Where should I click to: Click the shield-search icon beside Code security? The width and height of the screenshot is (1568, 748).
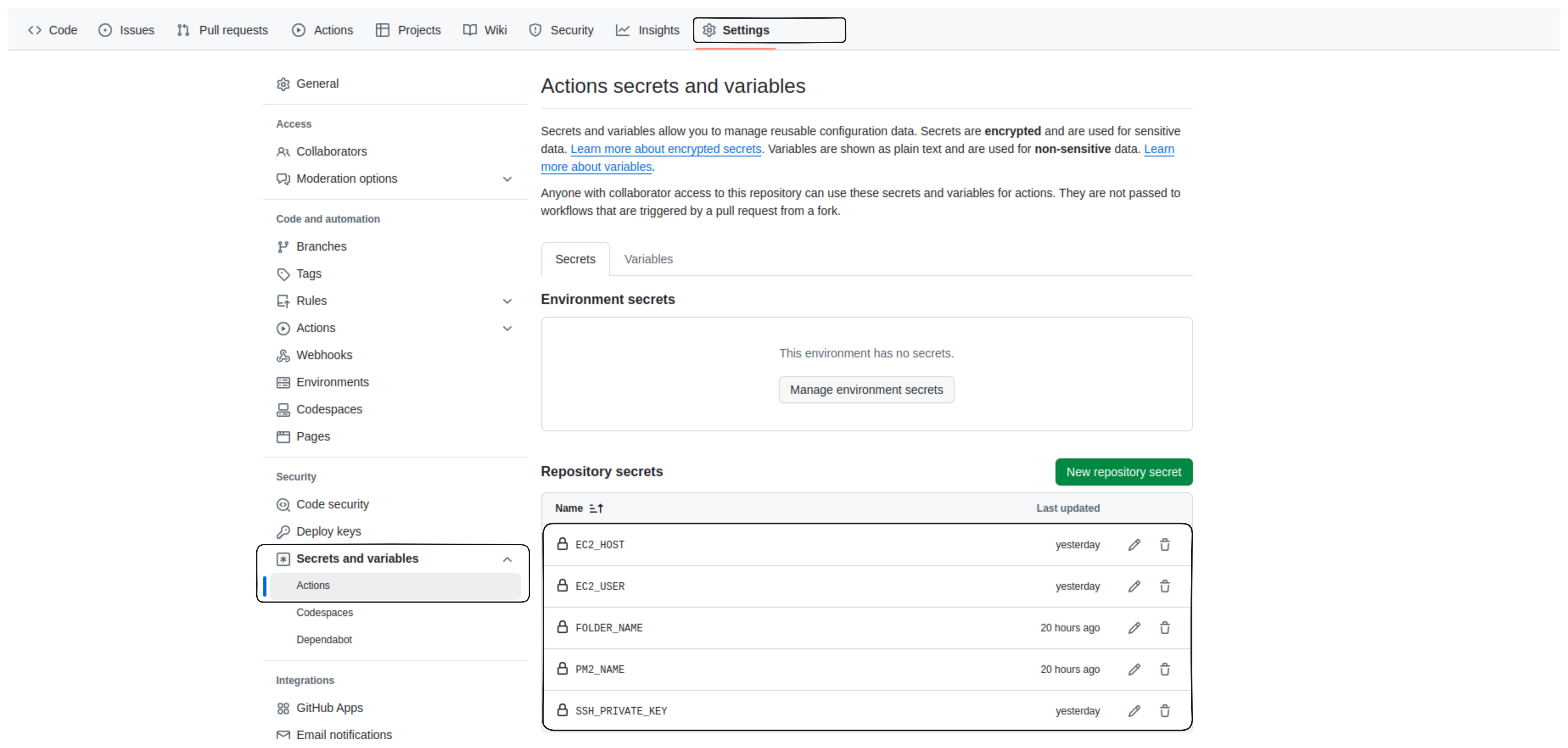283,505
